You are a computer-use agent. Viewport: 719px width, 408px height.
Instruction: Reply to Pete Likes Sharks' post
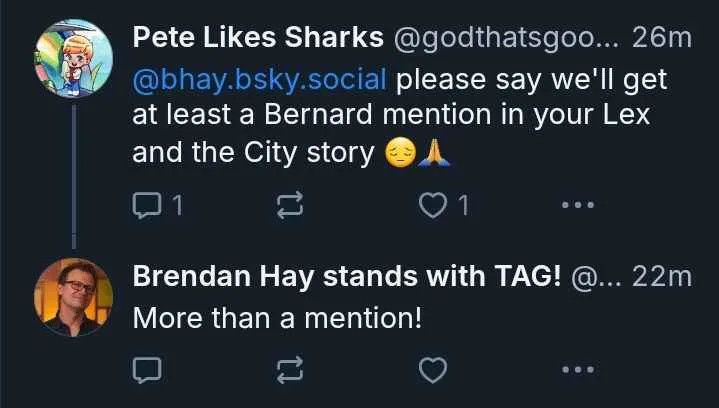tap(147, 207)
